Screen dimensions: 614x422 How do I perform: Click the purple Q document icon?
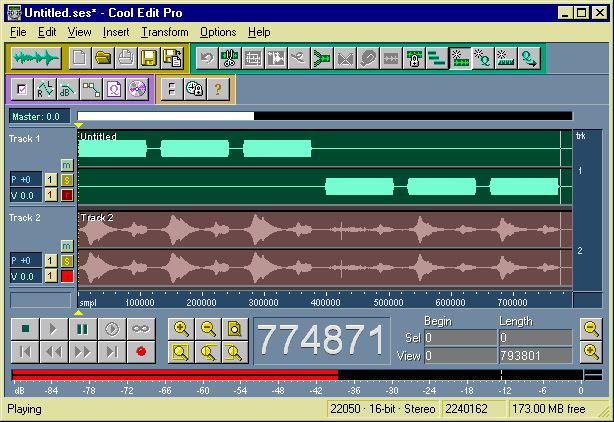tap(114, 89)
